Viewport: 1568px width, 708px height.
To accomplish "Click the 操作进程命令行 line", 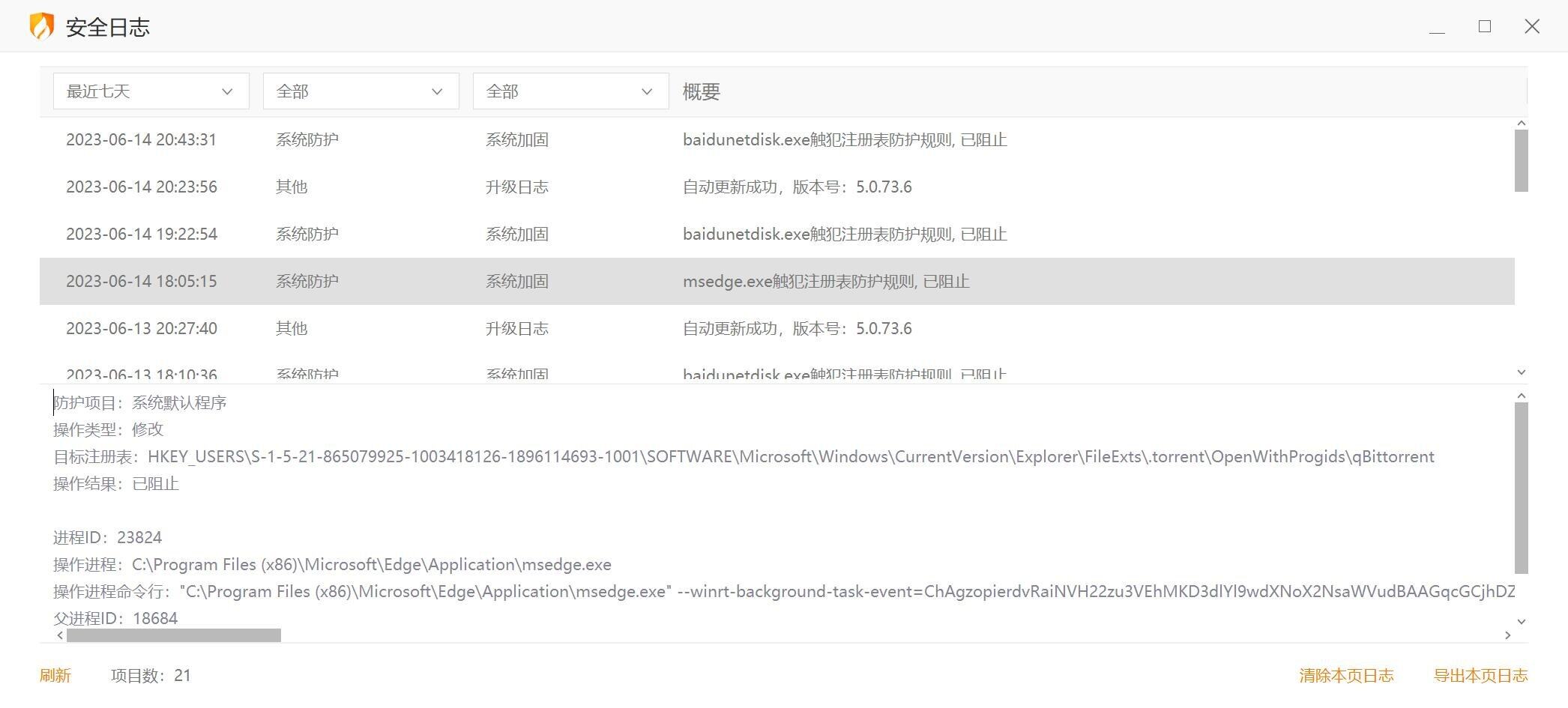I will [x=784, y=592].
